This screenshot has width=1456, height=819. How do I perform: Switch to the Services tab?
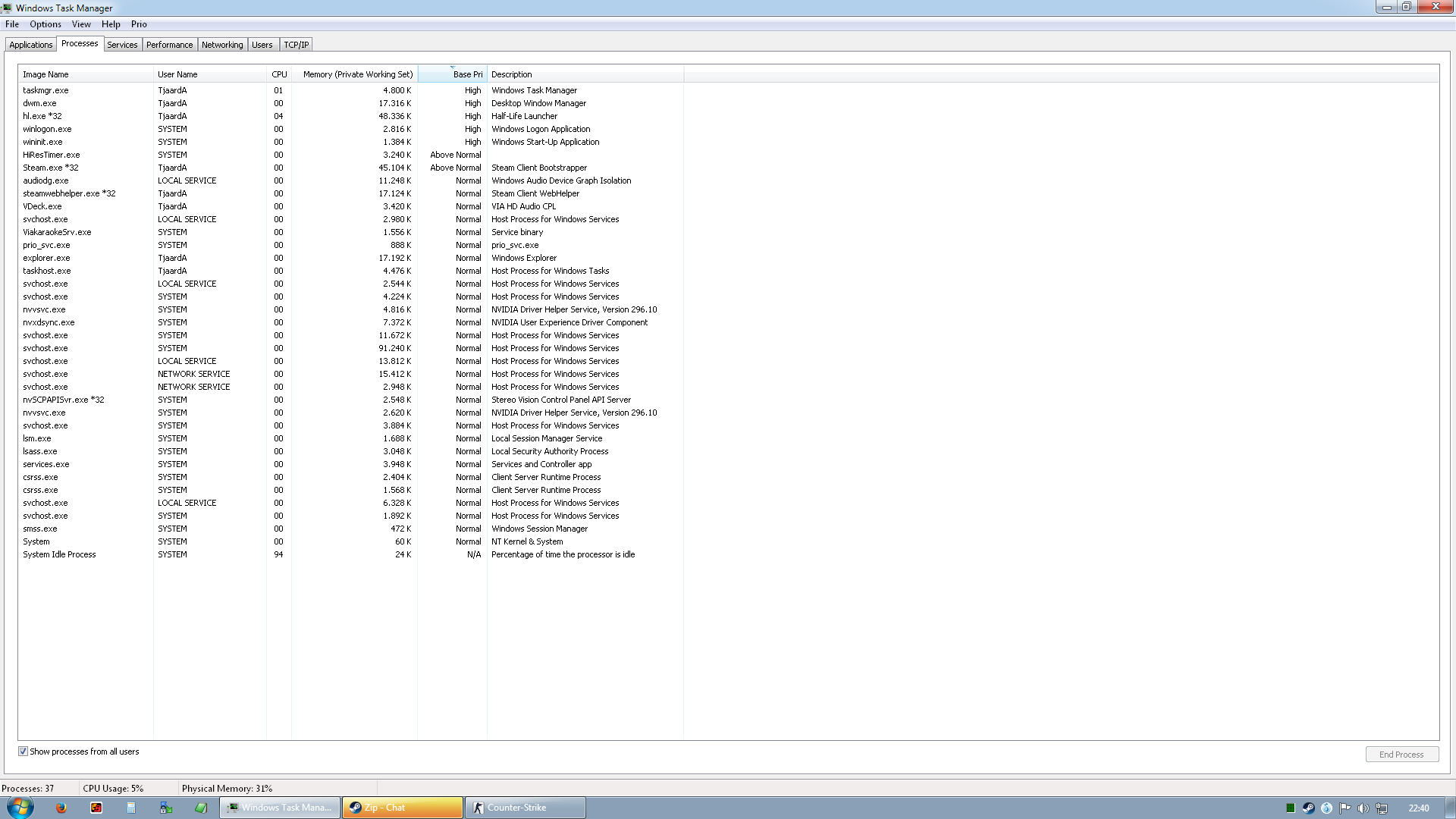[122, 45]
